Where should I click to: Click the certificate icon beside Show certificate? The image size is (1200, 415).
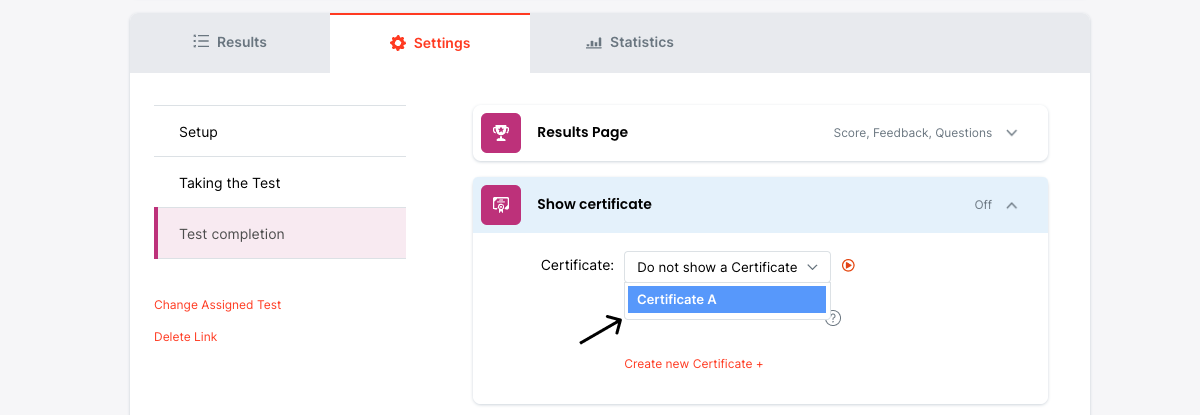coord(501,205)
